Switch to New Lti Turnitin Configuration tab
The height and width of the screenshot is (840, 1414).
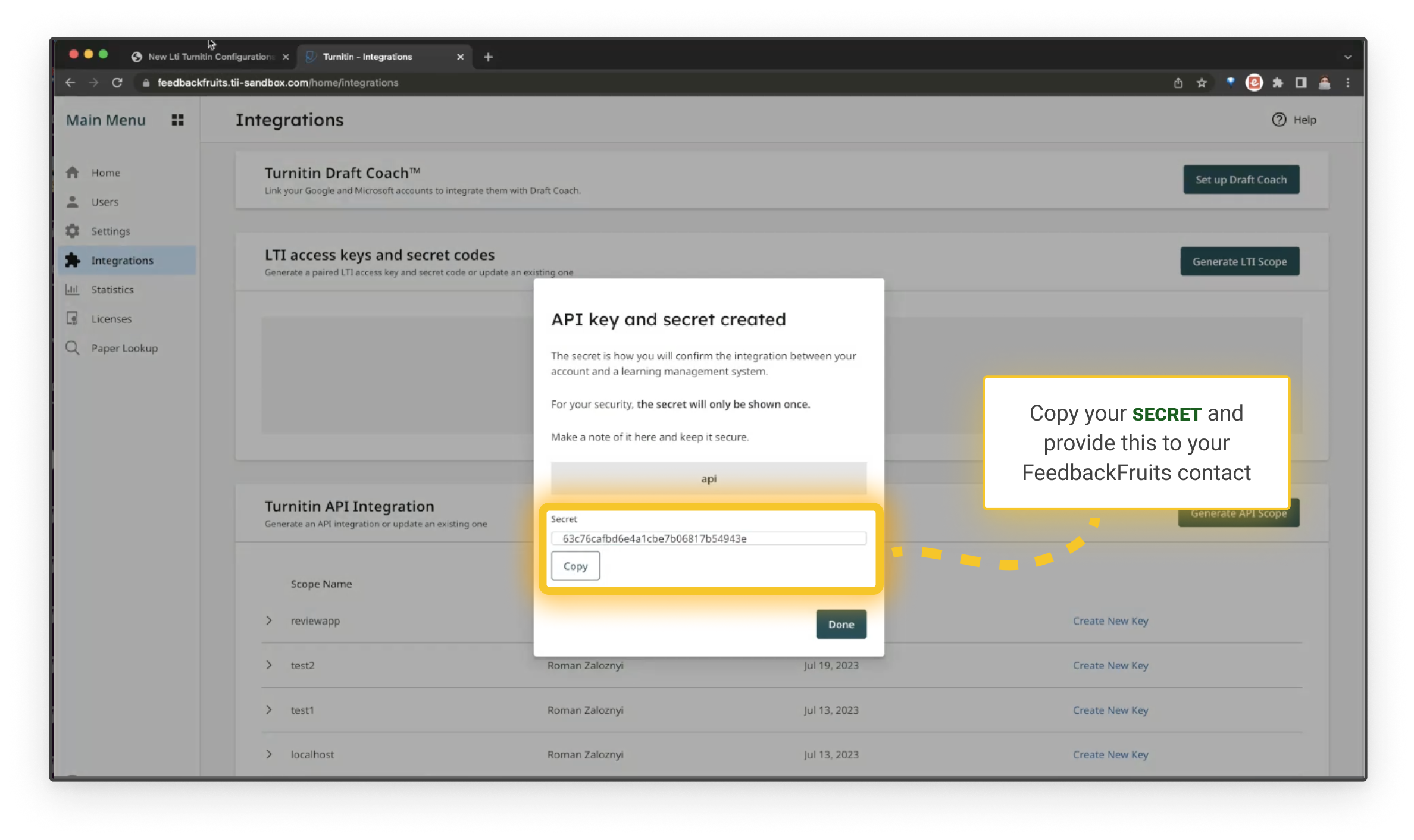coord(211,57)
